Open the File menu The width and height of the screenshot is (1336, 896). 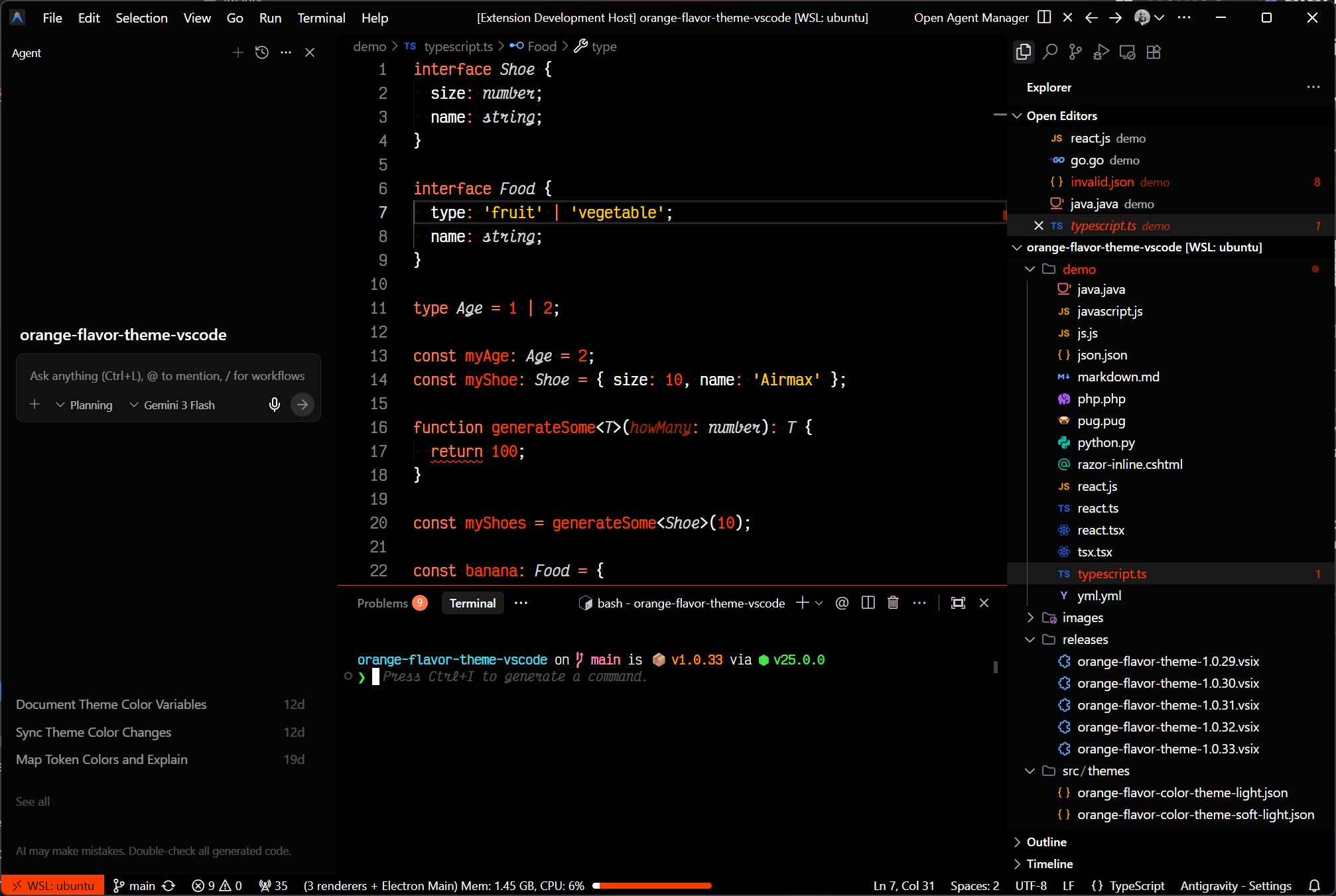(52, 18)
